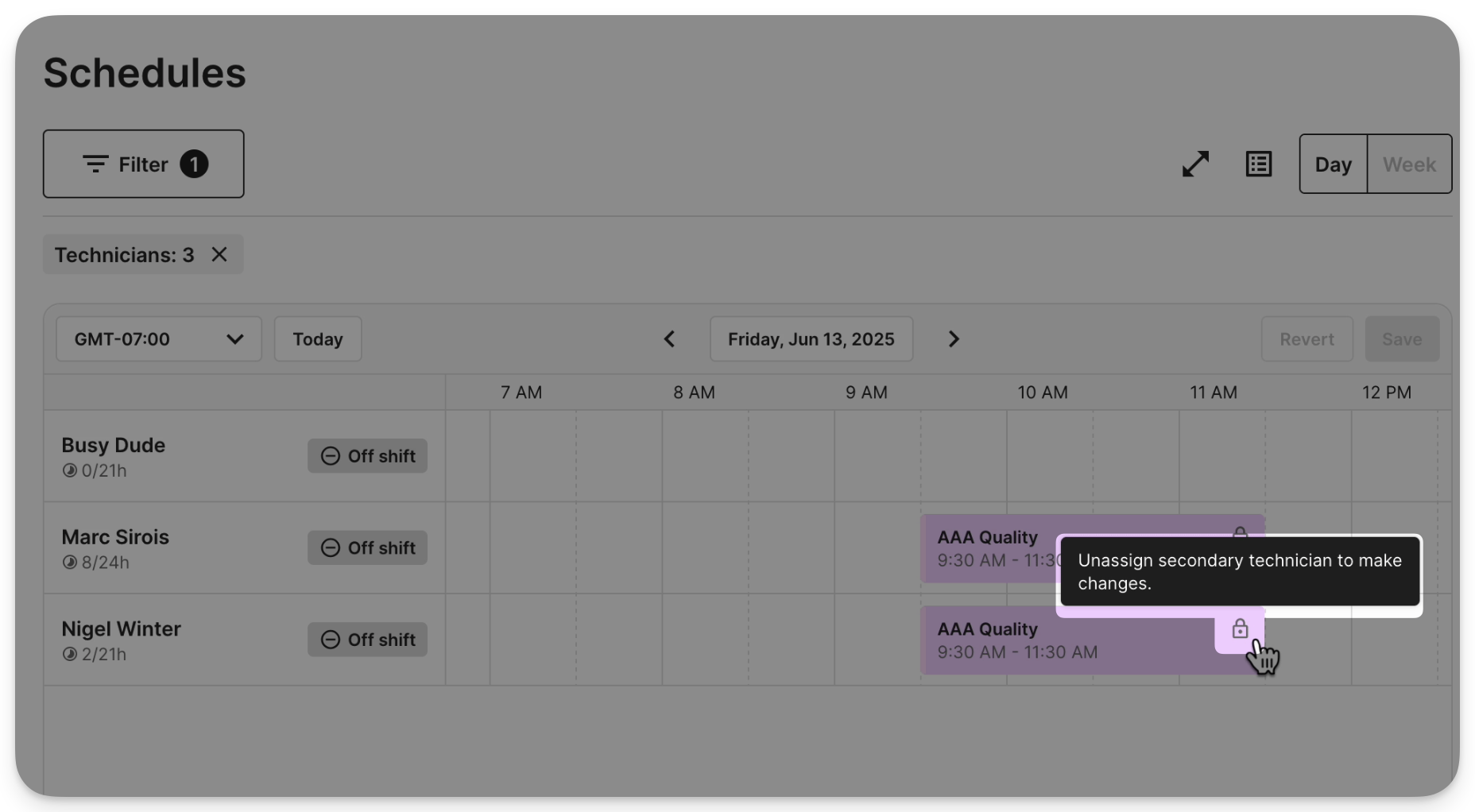Click Marc Sirois's 8/24h hours indicator
The width and height of the screenshot is (1475, 812).
[95, 563]
